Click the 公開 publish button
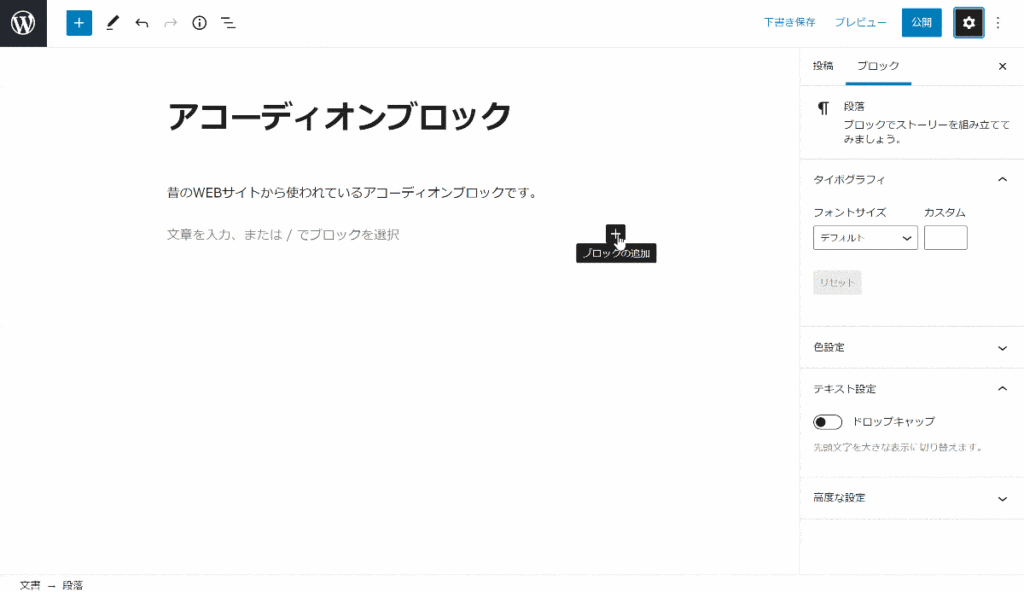This screenshot has width=1024, height=592. [x=920, y=22]
